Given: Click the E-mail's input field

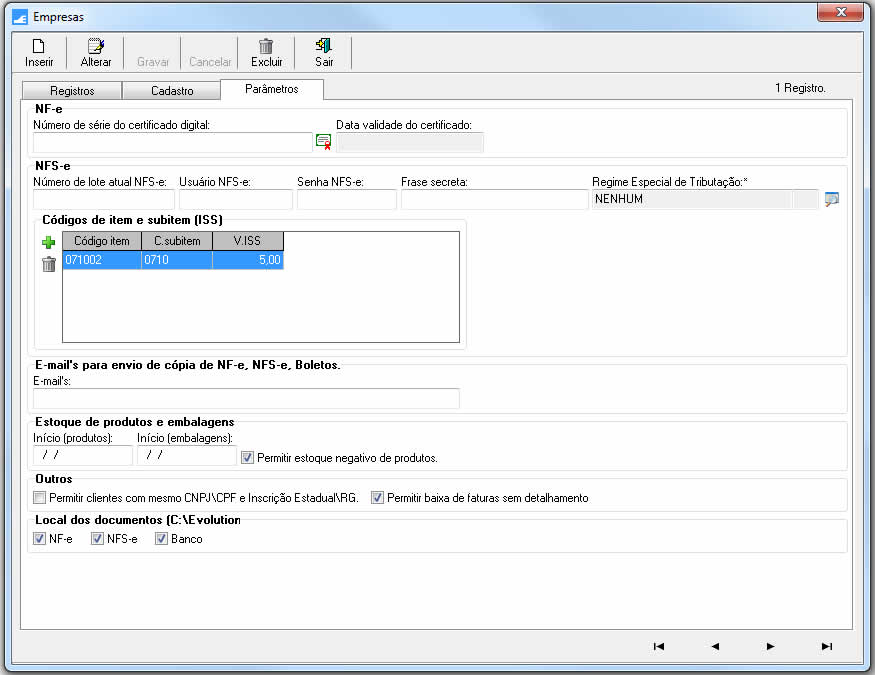Looking at the screenshot, I should tap(246, 399).
